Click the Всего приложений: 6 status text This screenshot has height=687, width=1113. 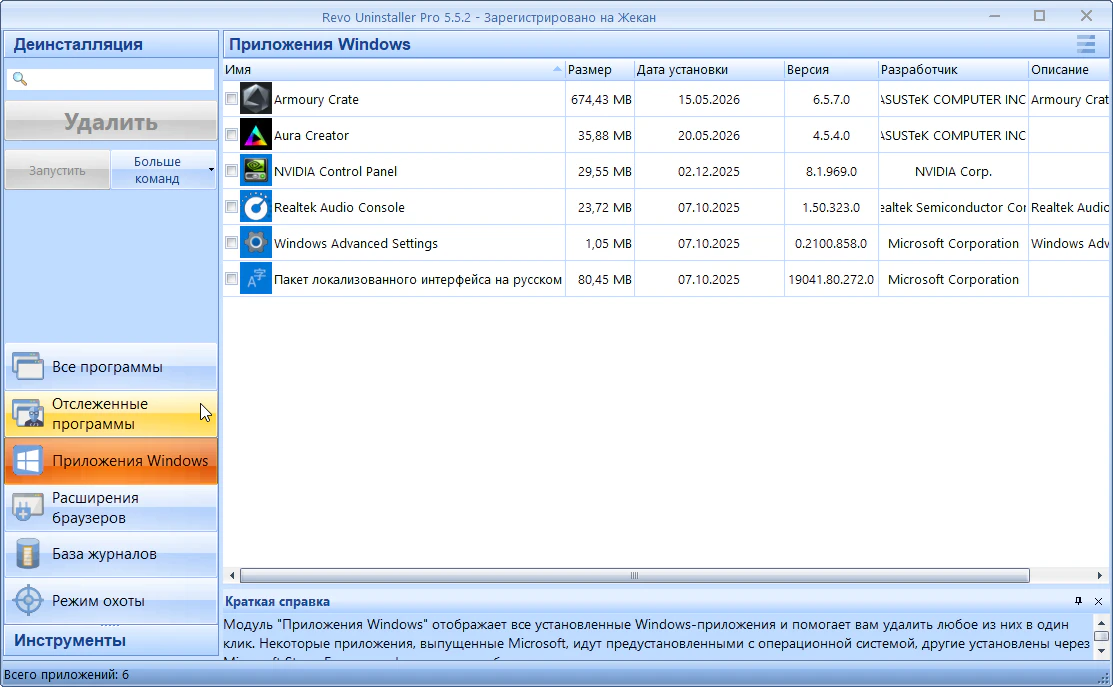tap(66, 675)
